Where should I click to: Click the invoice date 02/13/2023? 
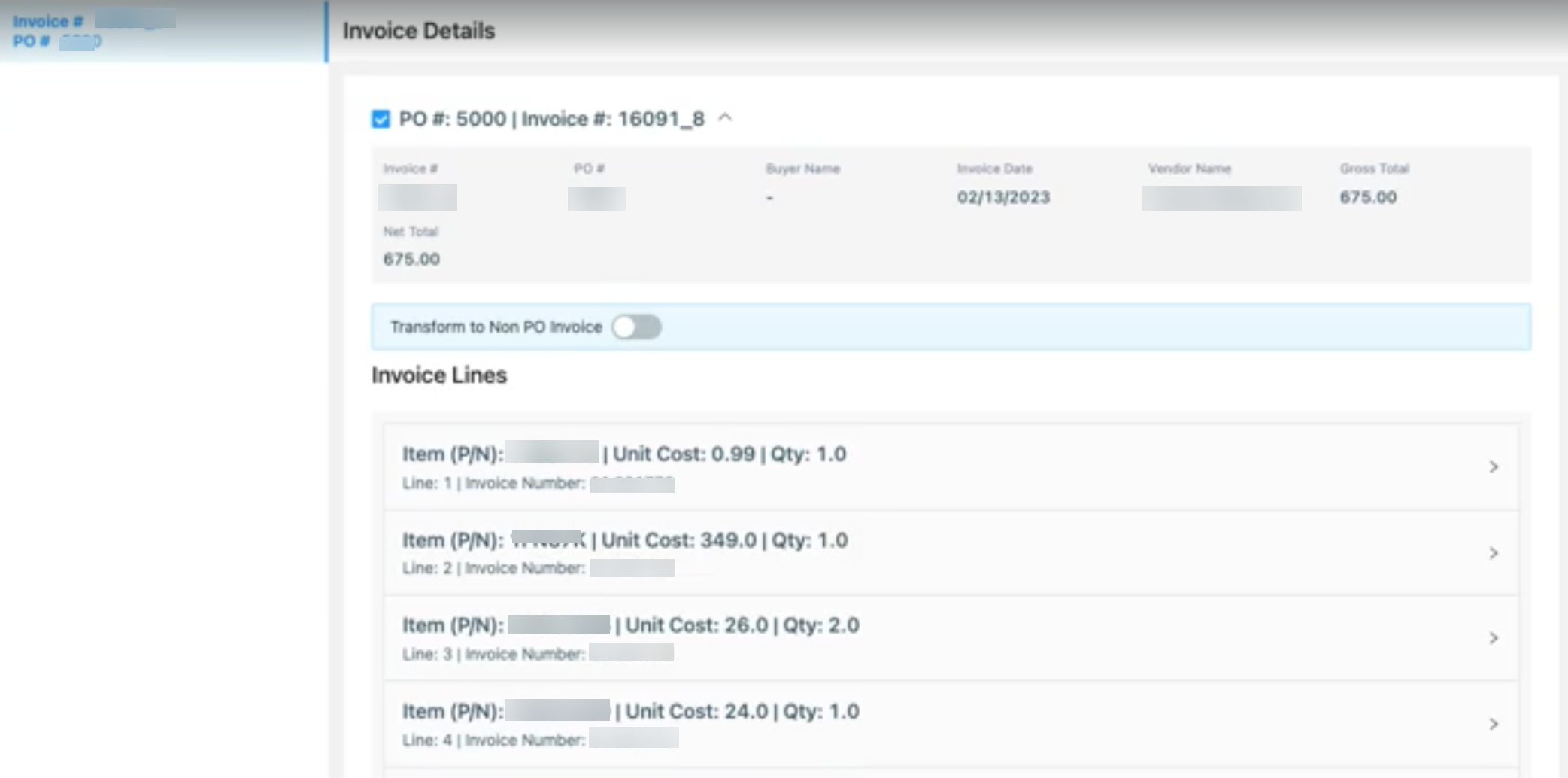1003,197
